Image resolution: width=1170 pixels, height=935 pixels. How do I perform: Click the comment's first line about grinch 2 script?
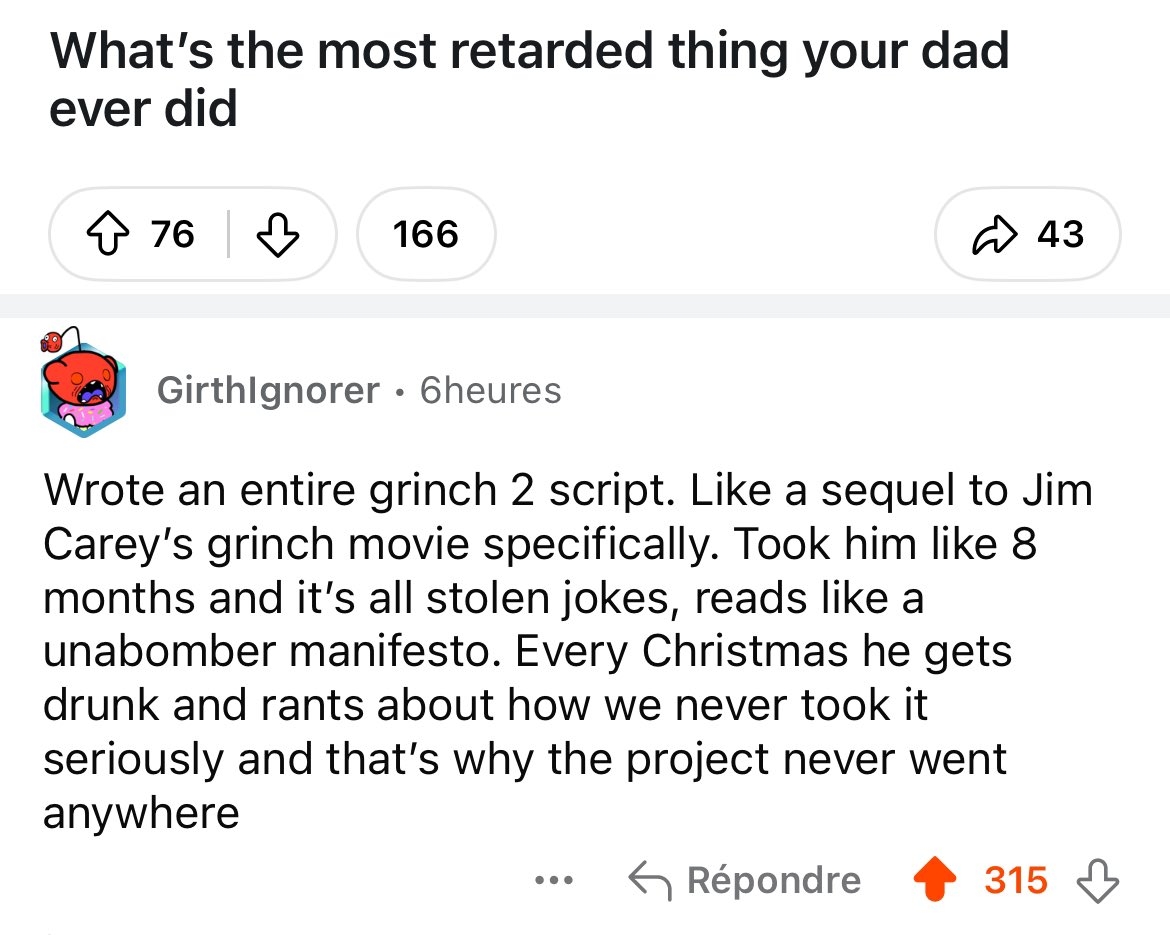[566, 490]
